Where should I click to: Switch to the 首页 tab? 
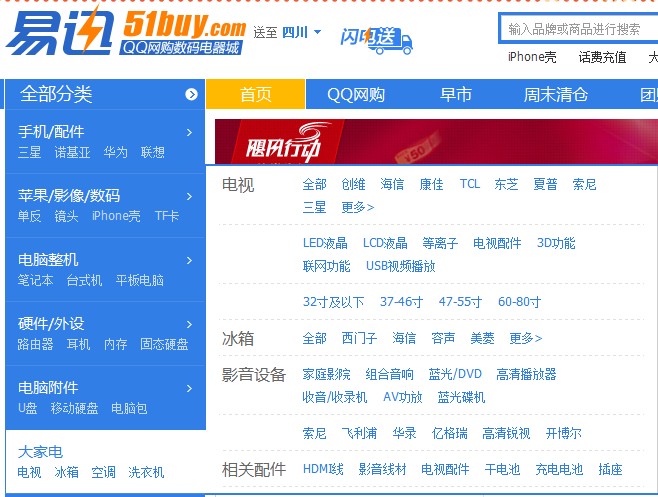coord(255,95)
